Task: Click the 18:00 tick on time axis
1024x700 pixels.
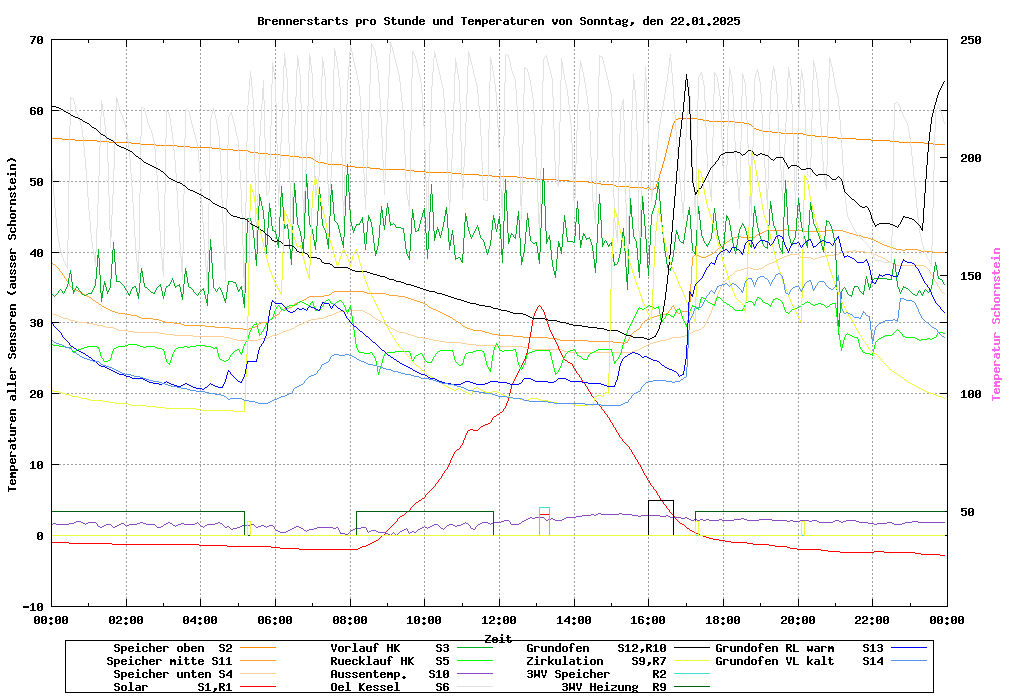Action: point(723,619)
